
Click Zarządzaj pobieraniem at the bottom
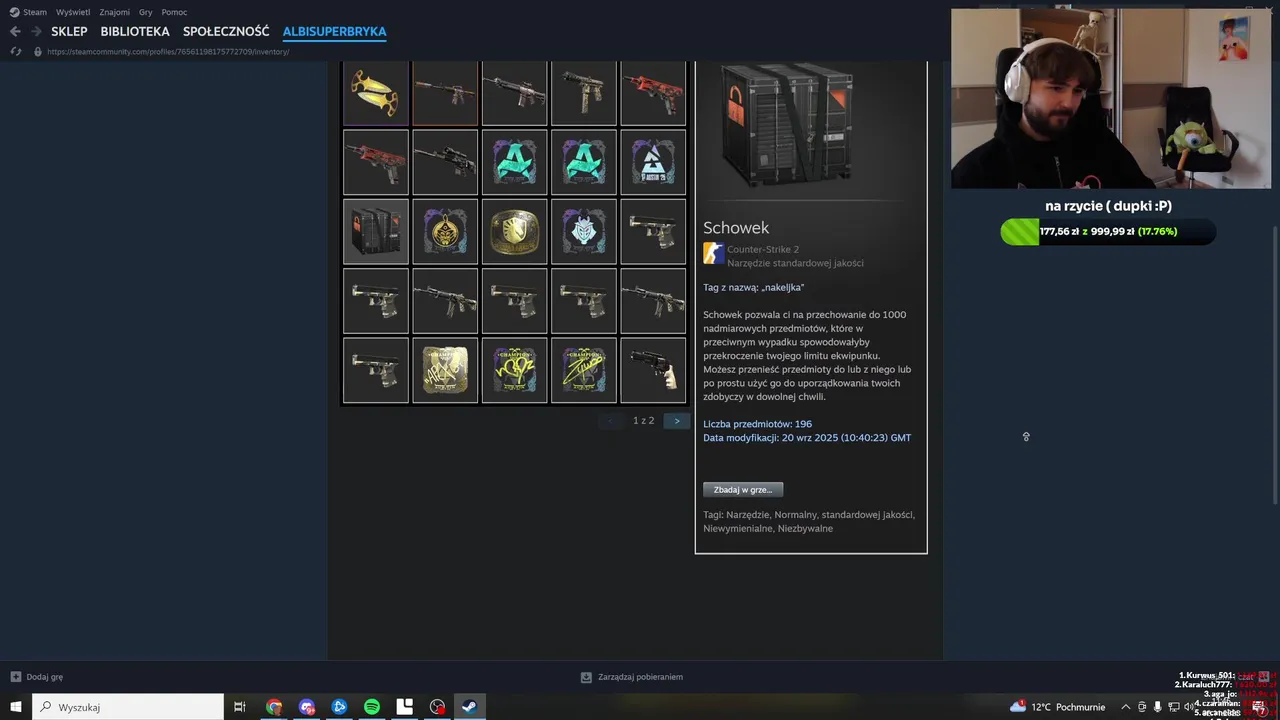click(x=640, y=677)
